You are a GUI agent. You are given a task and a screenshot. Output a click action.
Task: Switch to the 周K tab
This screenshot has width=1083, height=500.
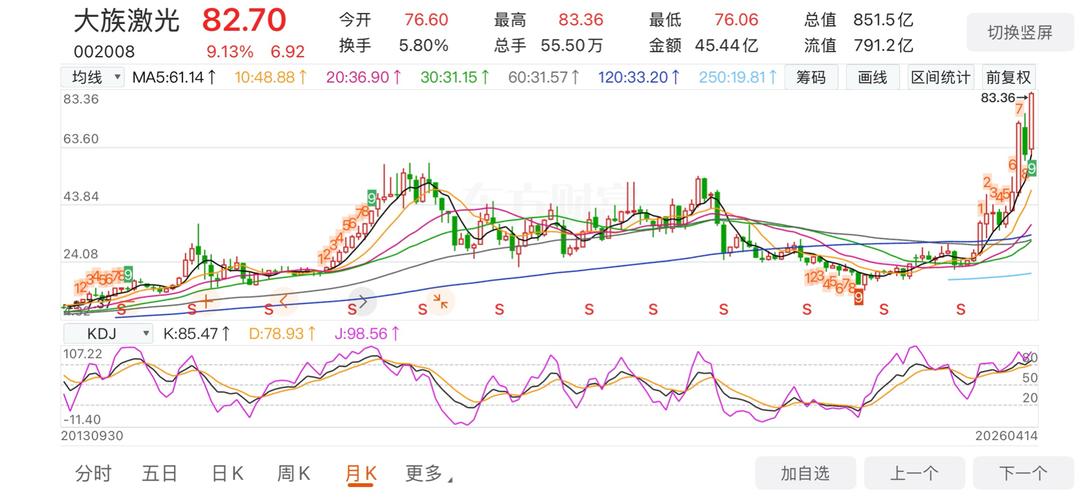(x=294, y=474)
